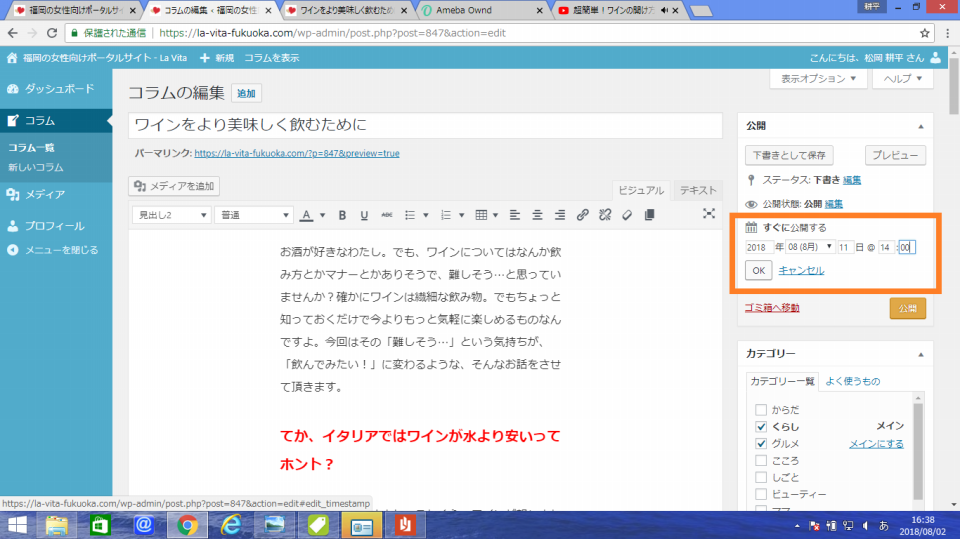960x539 pixels.
Task: Collapse the カテゴリー meta box
Action: (x=921, y=354)
